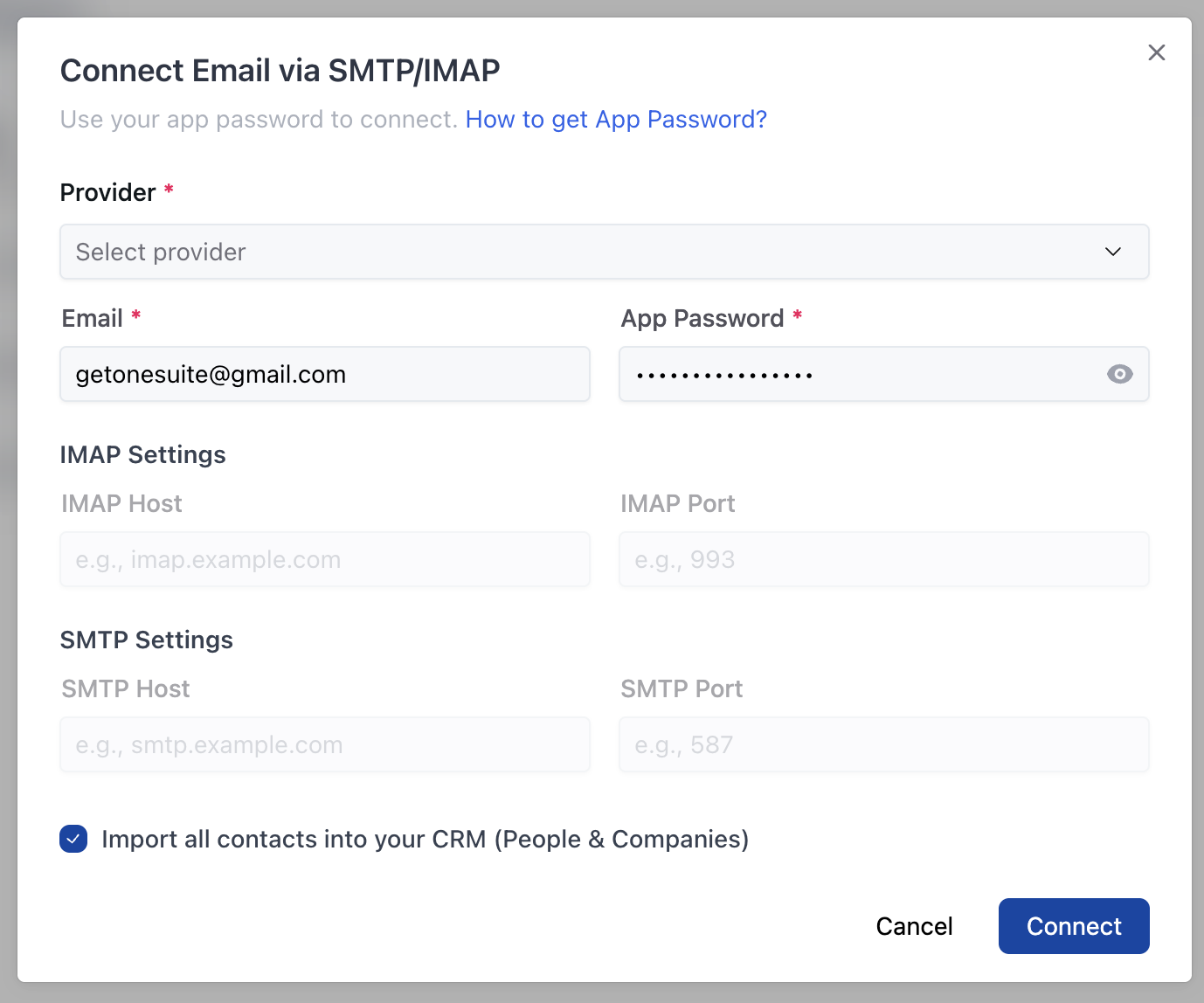Click "Import all contacts into your CRM" label

(x=425, y=839)
